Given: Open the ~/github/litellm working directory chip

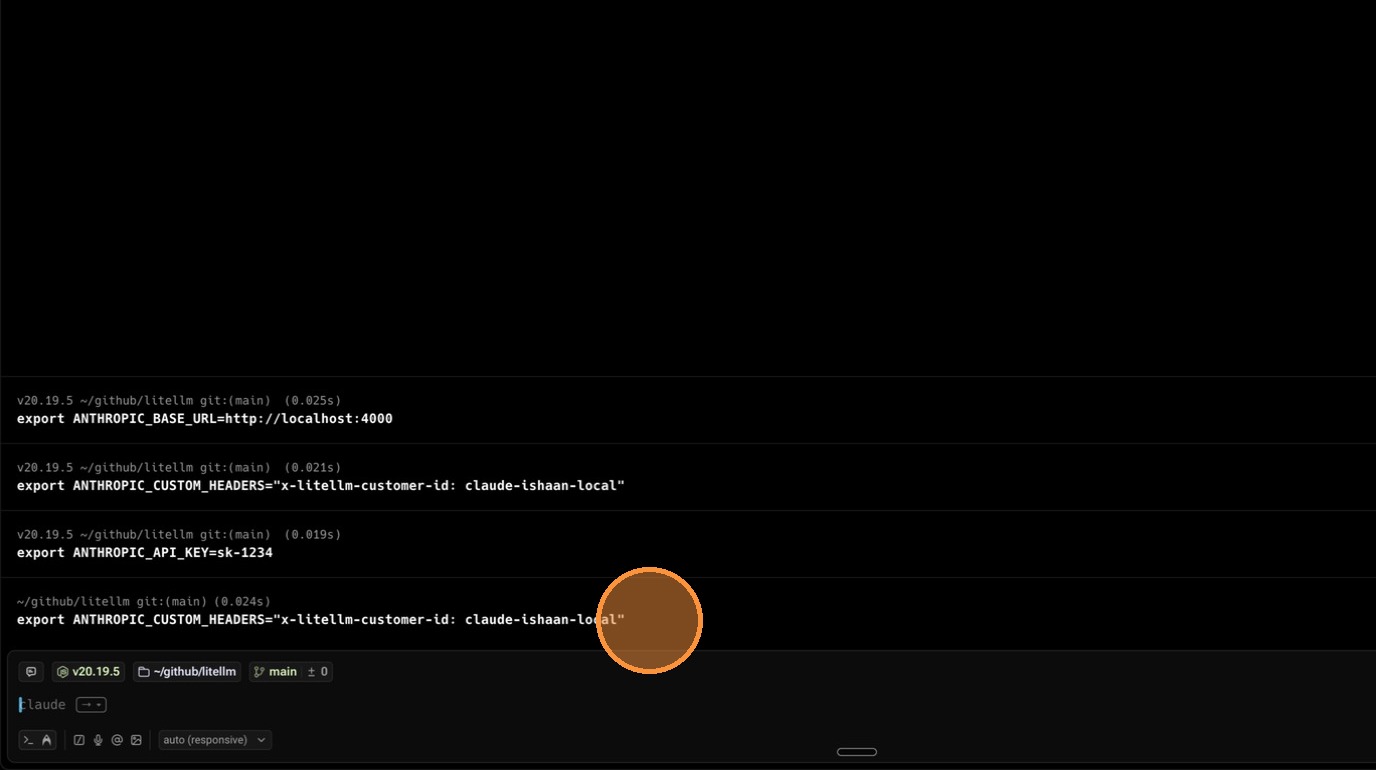Looking at the screenshot, I should click(187, 672).
